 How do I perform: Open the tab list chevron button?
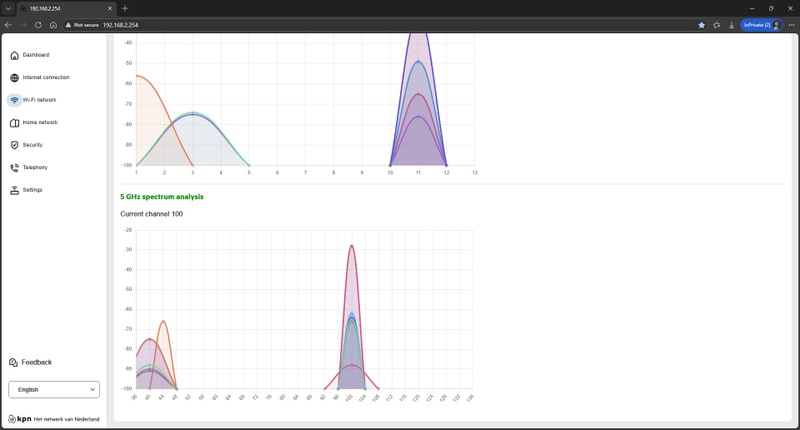pyautogui.click(x=8, y=8)
